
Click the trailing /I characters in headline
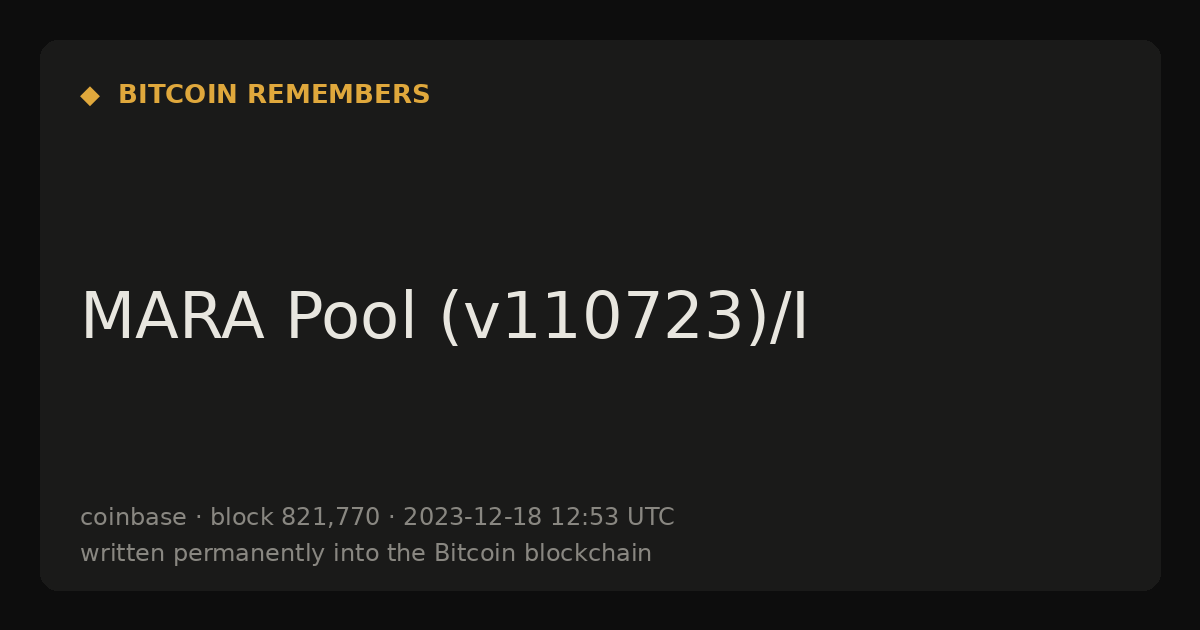(788, 317)
